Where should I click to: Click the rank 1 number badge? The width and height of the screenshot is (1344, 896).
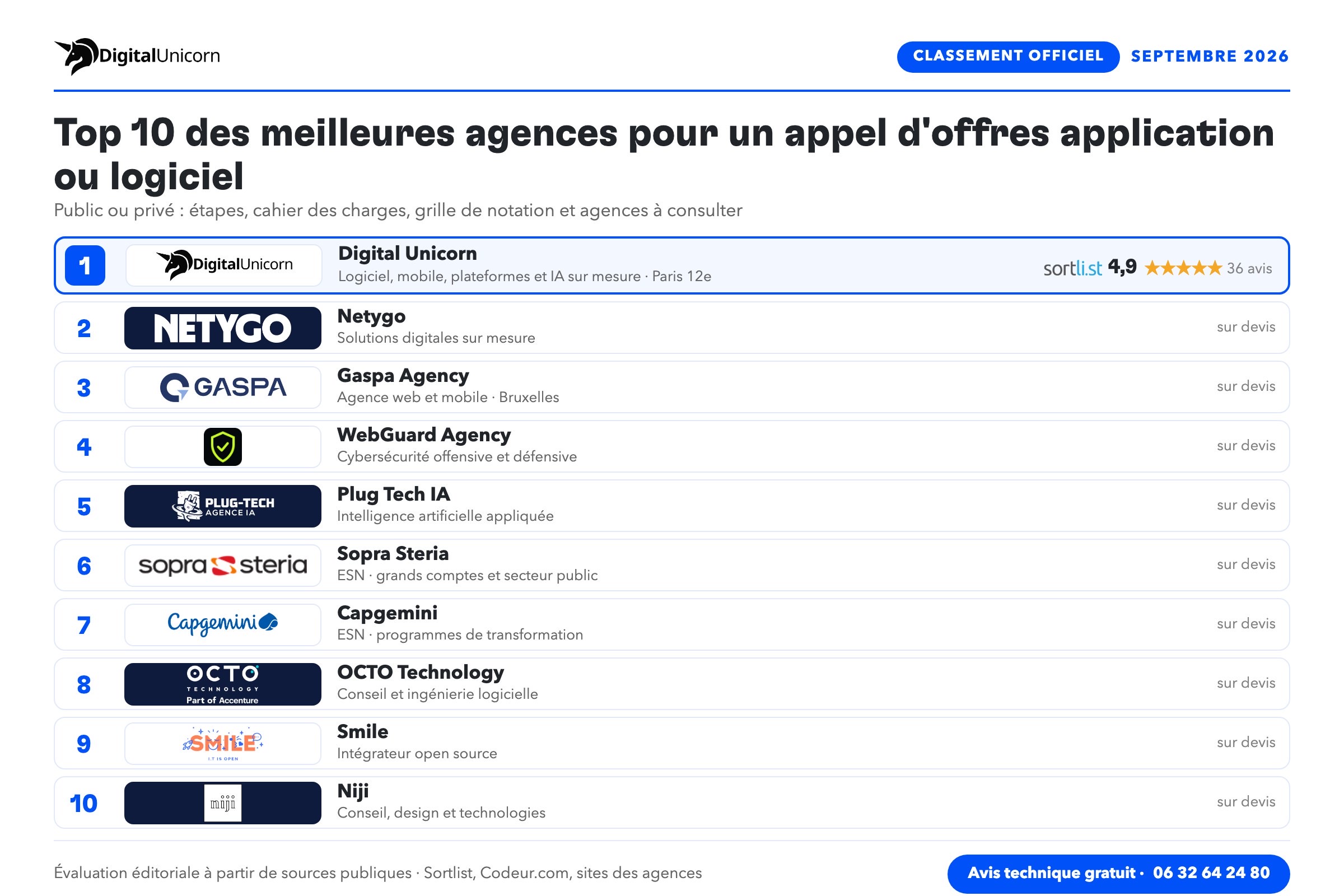pyautogui.click(x=85, y=265)
